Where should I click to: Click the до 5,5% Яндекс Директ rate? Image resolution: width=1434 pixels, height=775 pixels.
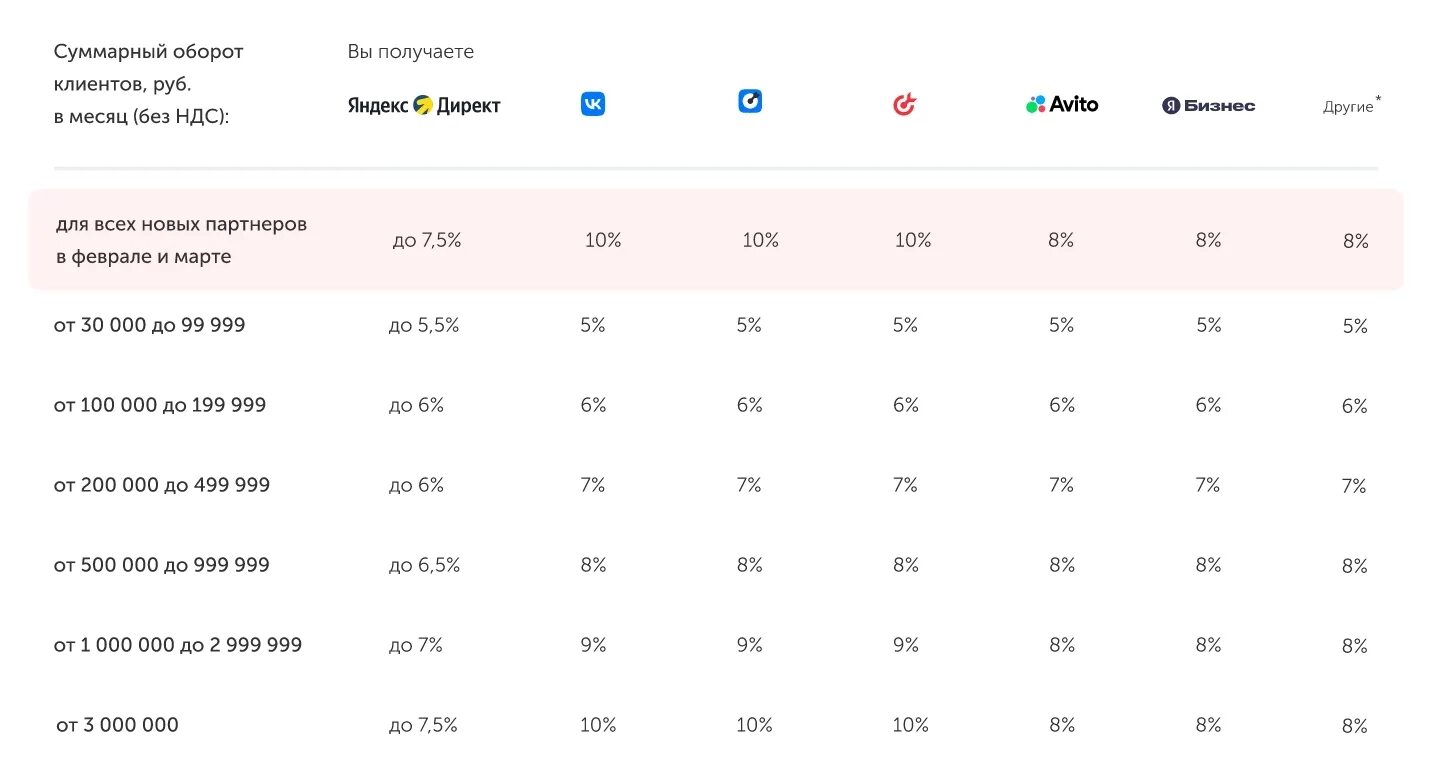[424, 325]
